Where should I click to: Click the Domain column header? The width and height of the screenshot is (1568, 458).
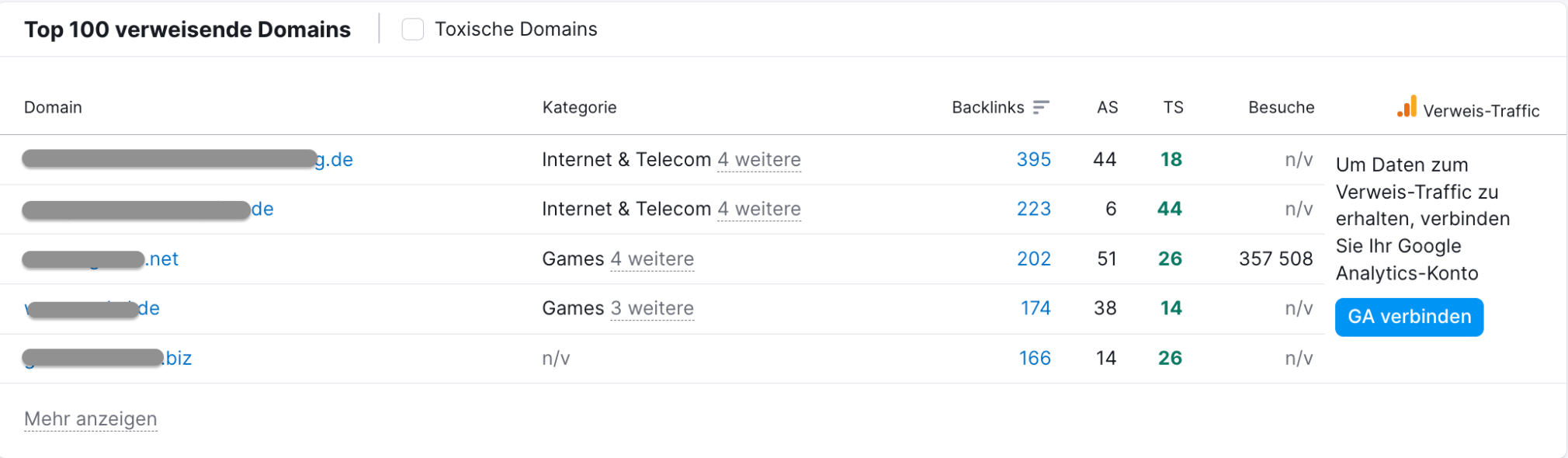pos(53,107)
